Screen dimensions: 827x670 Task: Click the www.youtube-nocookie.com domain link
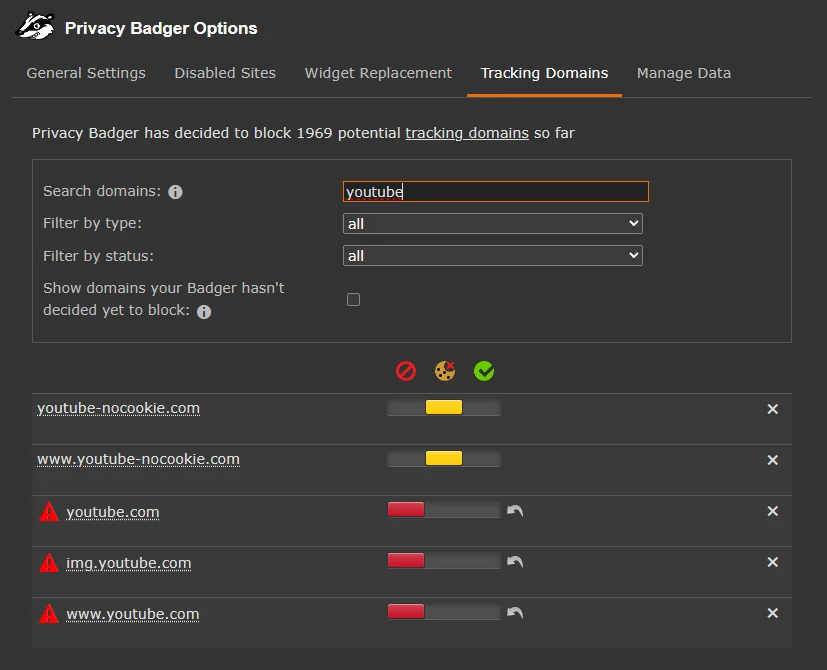(138, 460)
